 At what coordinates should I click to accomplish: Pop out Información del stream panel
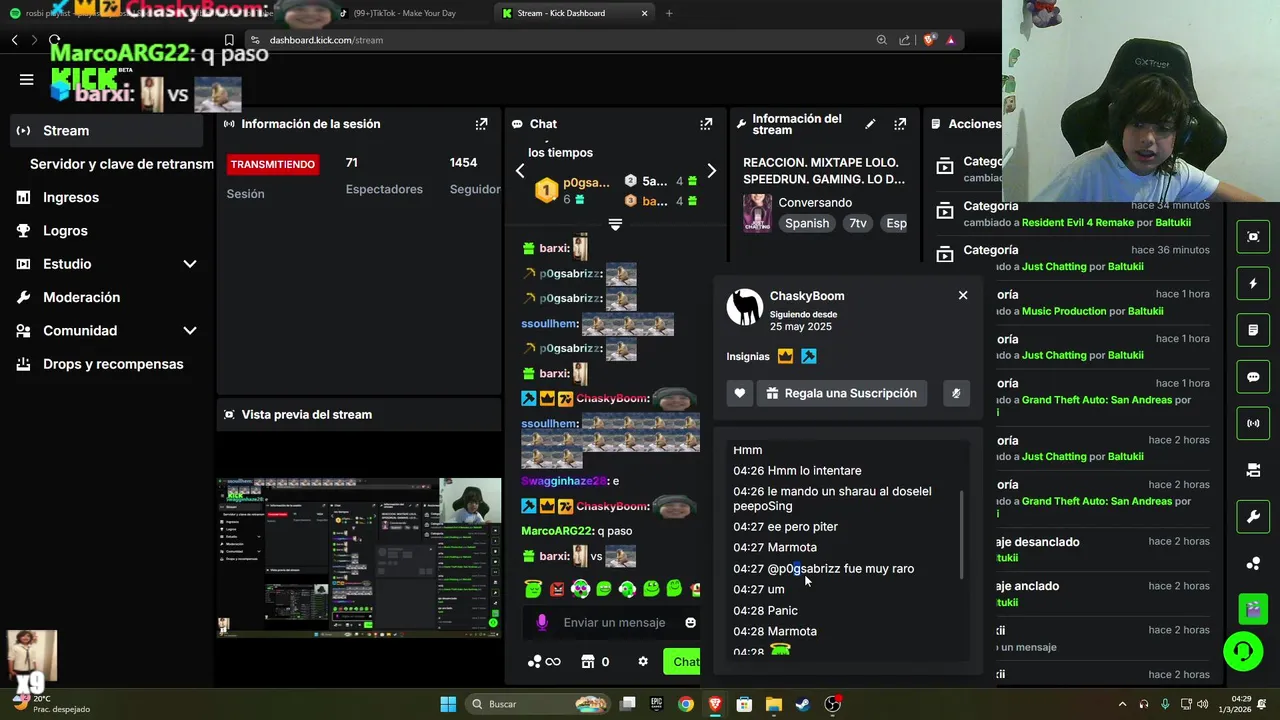tap(900, 124)
